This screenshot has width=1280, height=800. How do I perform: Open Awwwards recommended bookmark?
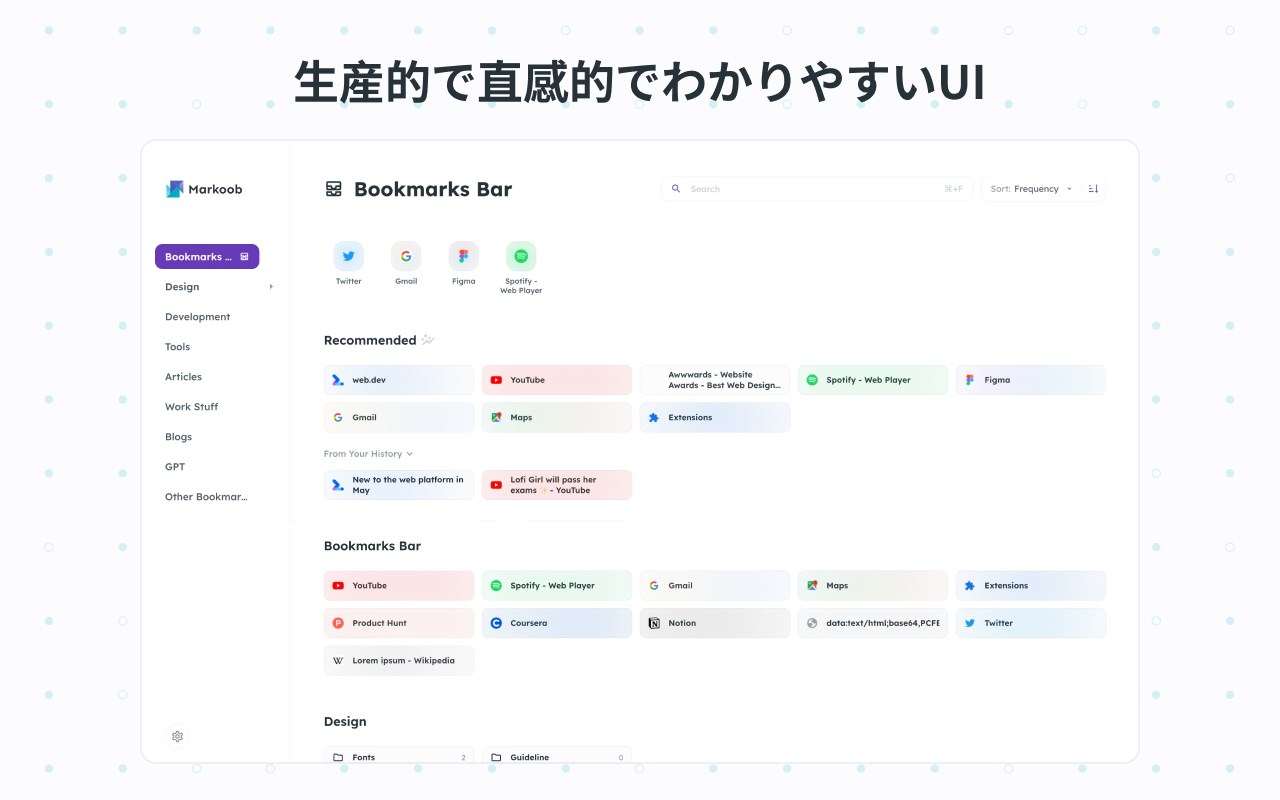click(715, 380)
